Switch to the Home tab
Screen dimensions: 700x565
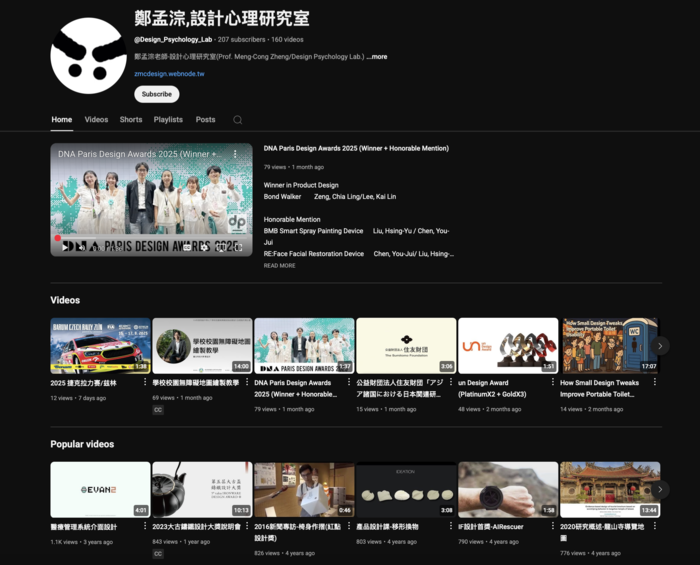pyautogui.click(x=62, y=120)
